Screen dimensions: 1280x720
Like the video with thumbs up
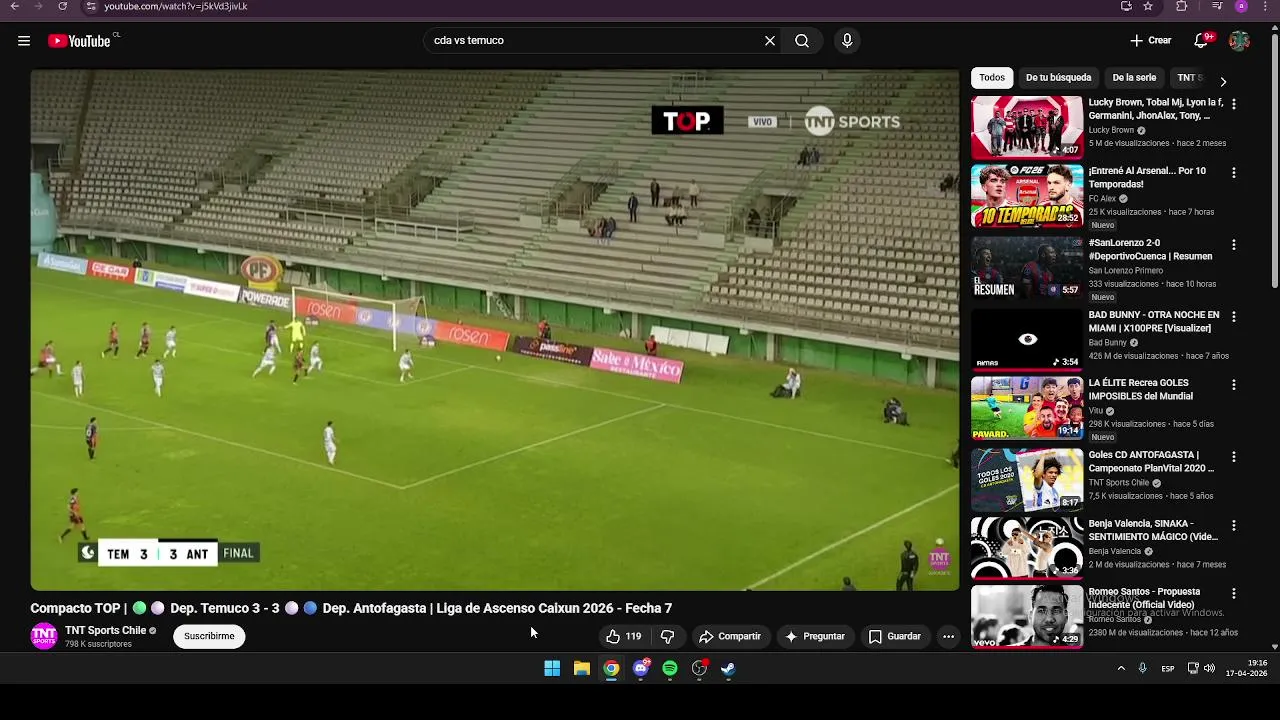click(x=623, y=636)
